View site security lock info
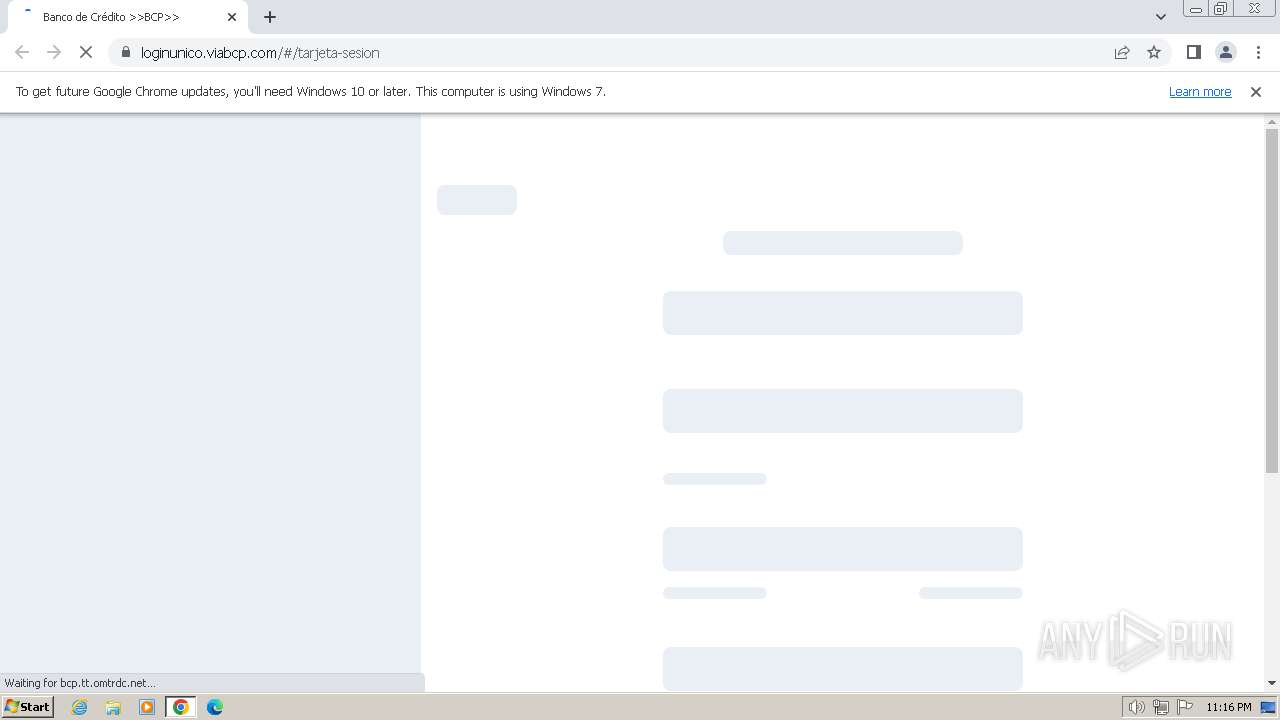Screen dimensions: 1280x720 click(x=126, y=52)
